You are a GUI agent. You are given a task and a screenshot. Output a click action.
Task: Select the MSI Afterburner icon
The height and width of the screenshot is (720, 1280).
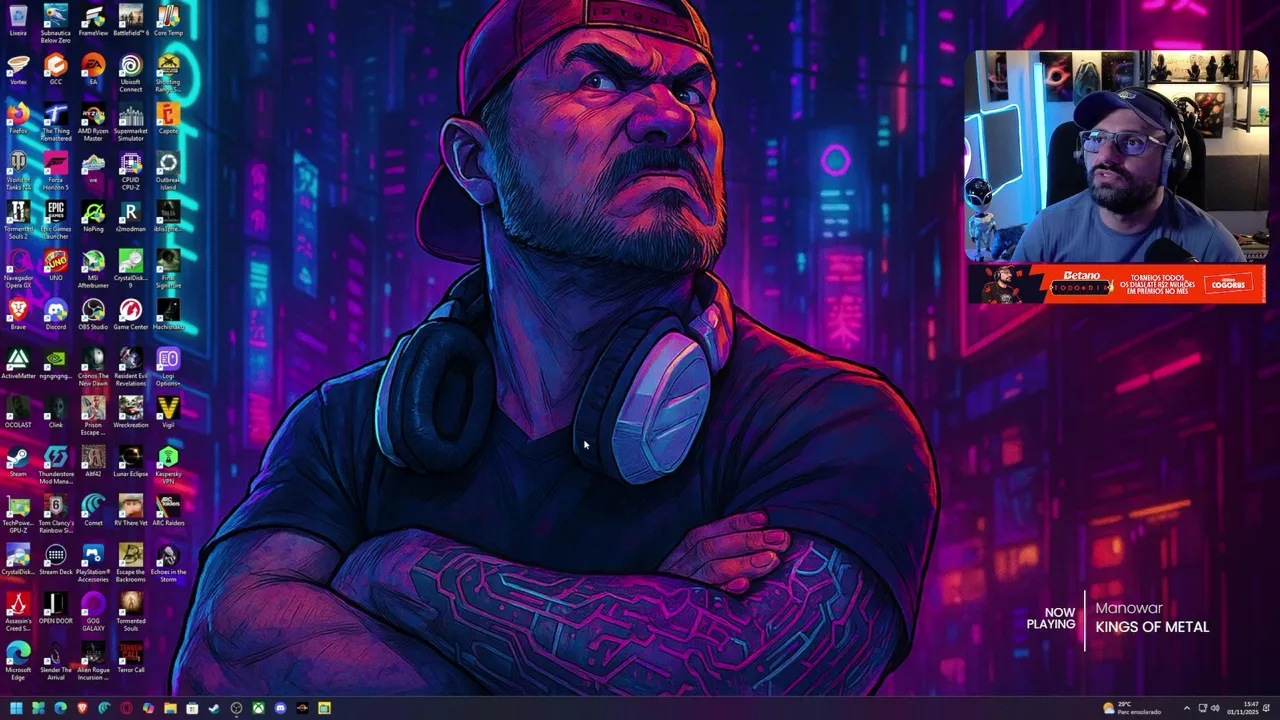pyautogui.click(x=93, y=268)
